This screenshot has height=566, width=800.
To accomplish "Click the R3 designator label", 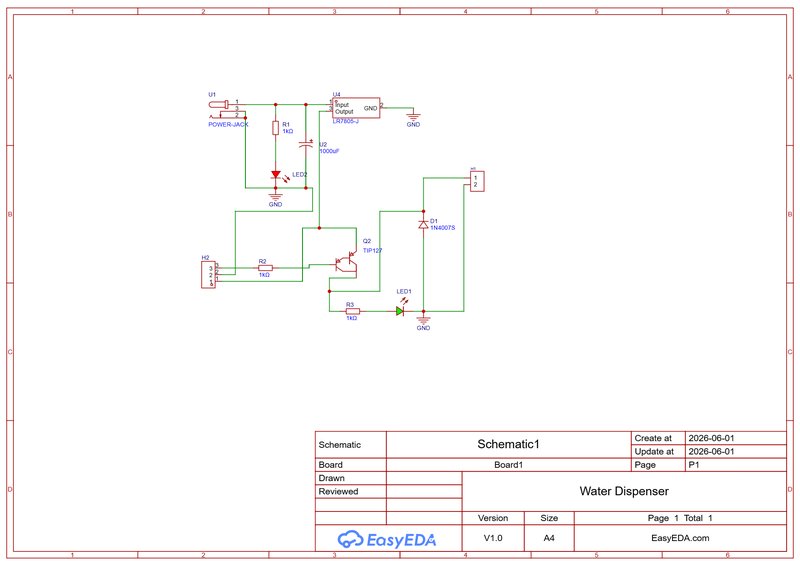I will [x=350, y=305].
